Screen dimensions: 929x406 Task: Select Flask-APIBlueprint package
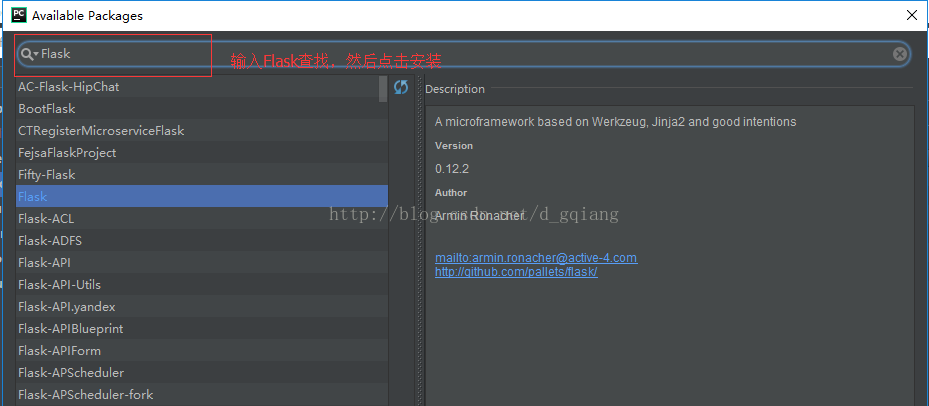tap(201, 328)
